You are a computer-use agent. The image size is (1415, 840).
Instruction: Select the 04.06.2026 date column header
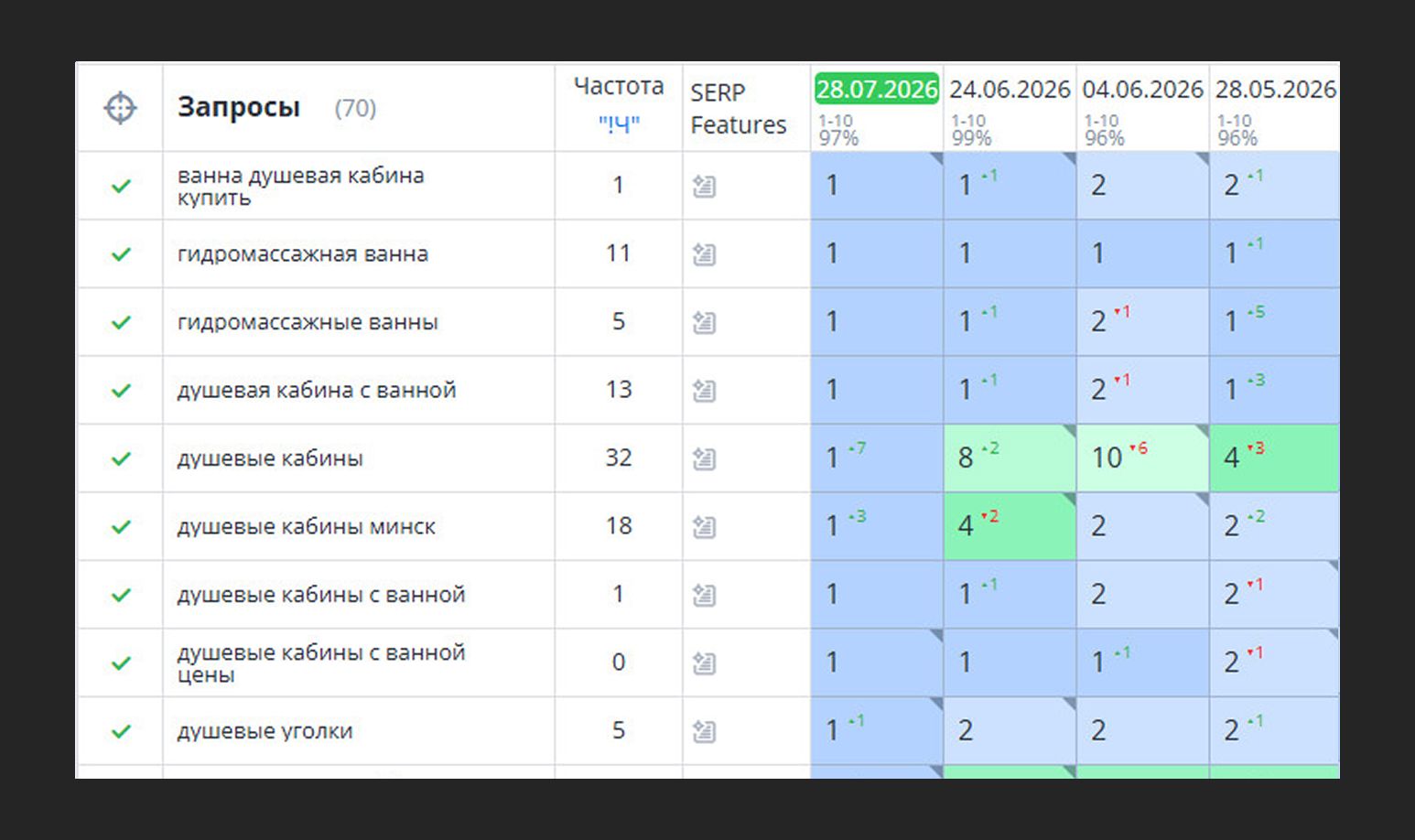[1142, 89]
